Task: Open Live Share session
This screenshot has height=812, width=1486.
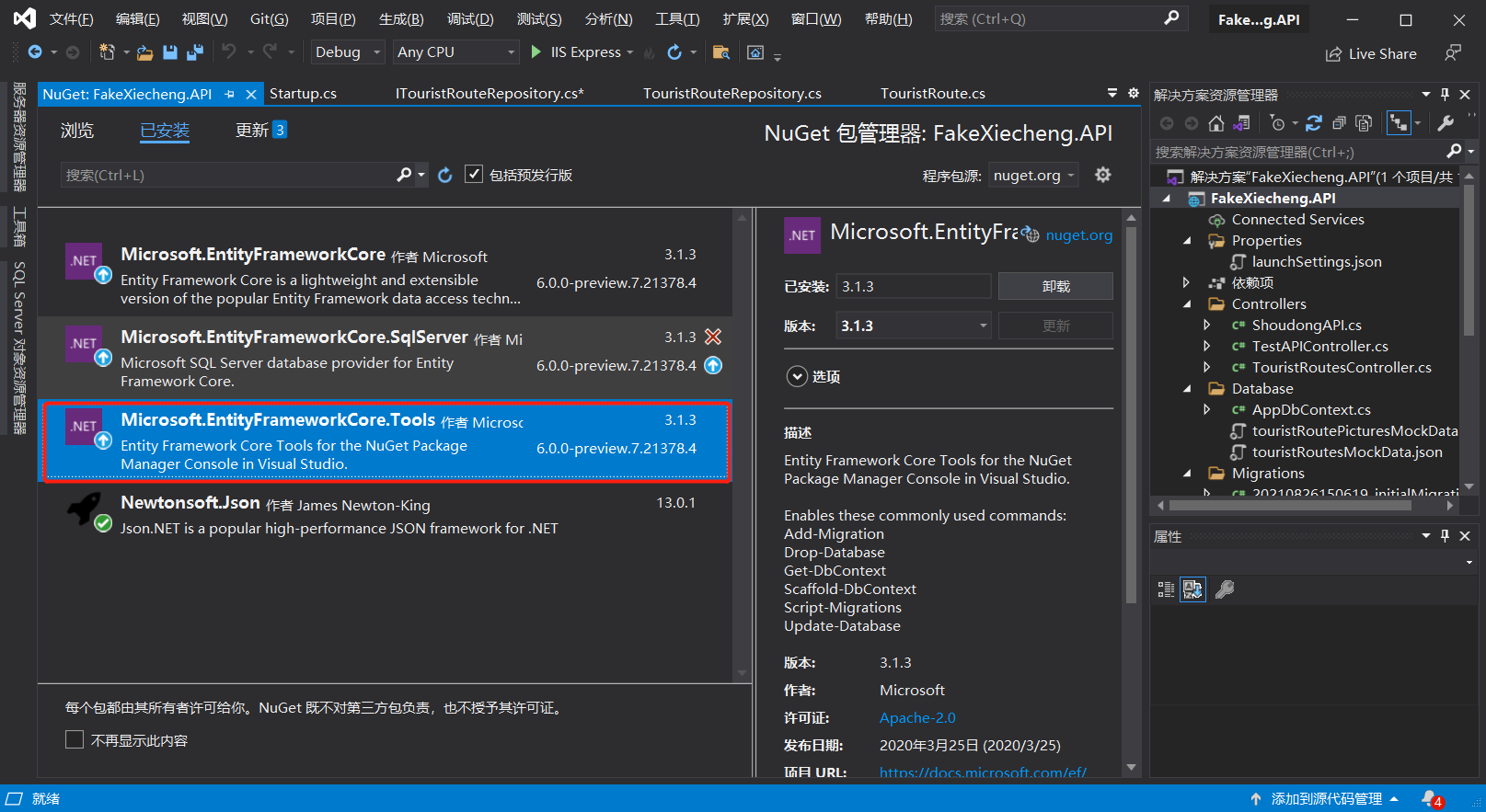Action: coord(1371,54)
